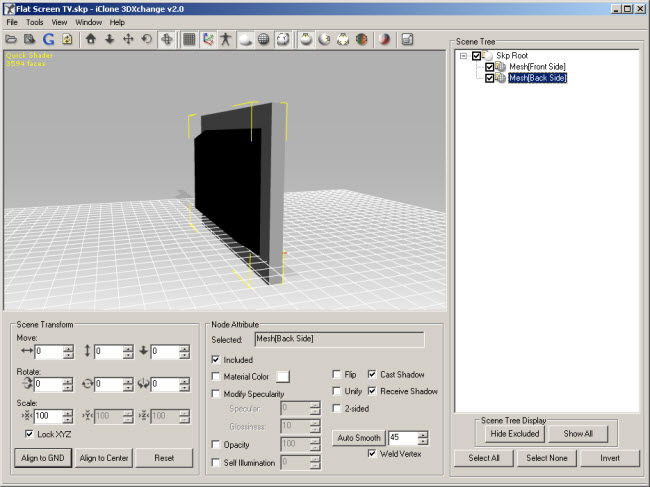Disable the Cast Shadow checkbox
Screen dimensions: 650x487
(x=372, y=374)
